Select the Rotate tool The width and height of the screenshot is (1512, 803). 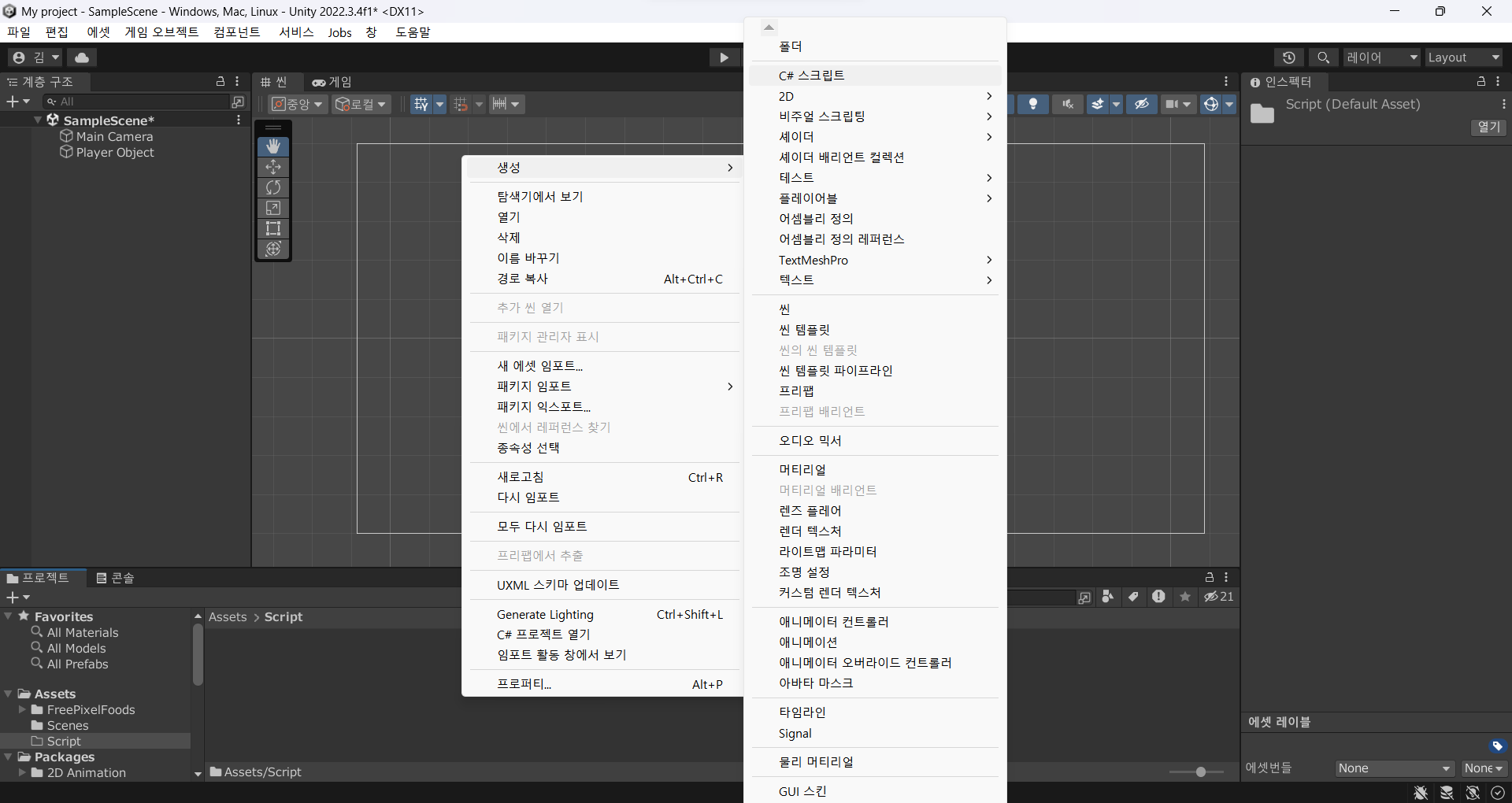273,187
